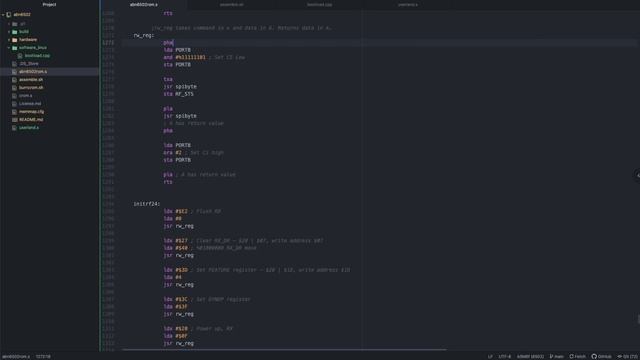
Task: Click the software_linux folder icon
Action: [15, 48]
